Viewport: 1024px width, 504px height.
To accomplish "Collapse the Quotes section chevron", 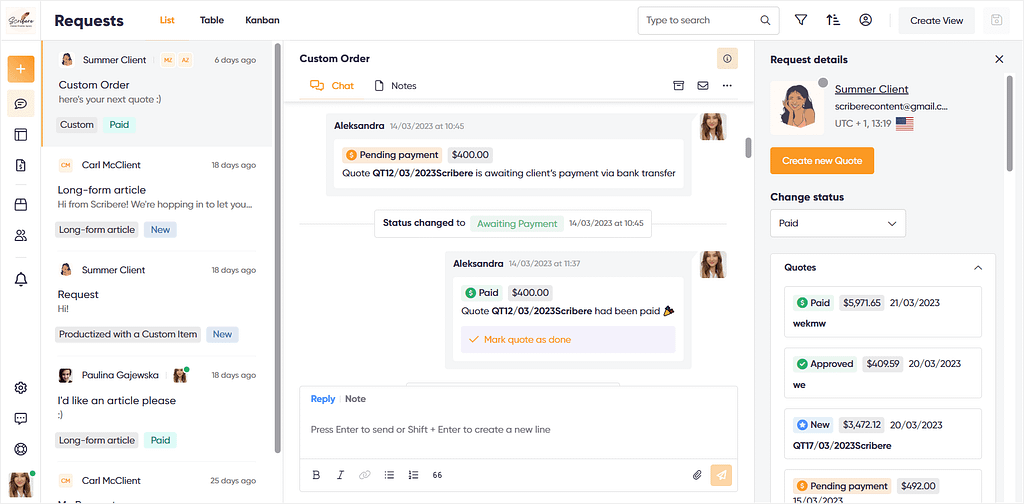I will pos(978,268).
